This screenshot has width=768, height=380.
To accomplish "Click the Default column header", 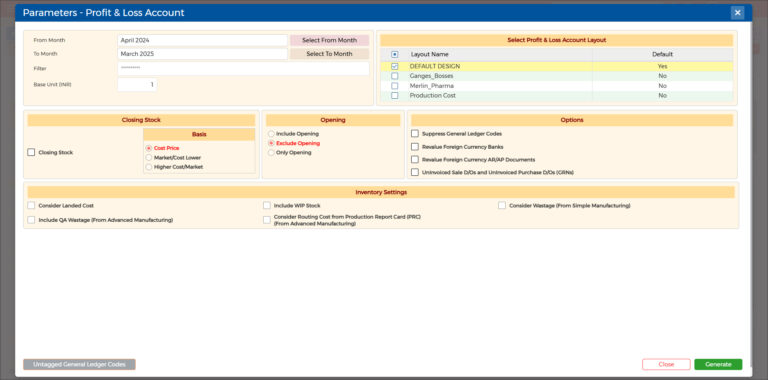I will click(662, 54).
